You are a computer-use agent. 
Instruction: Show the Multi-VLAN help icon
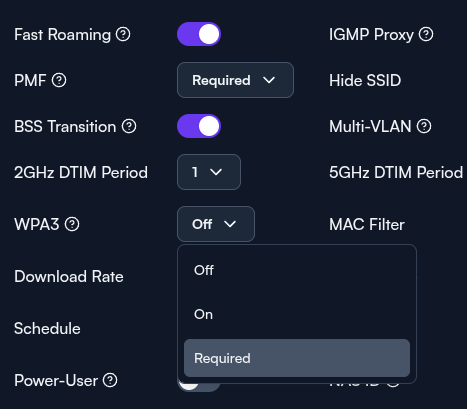coord(424,126)
